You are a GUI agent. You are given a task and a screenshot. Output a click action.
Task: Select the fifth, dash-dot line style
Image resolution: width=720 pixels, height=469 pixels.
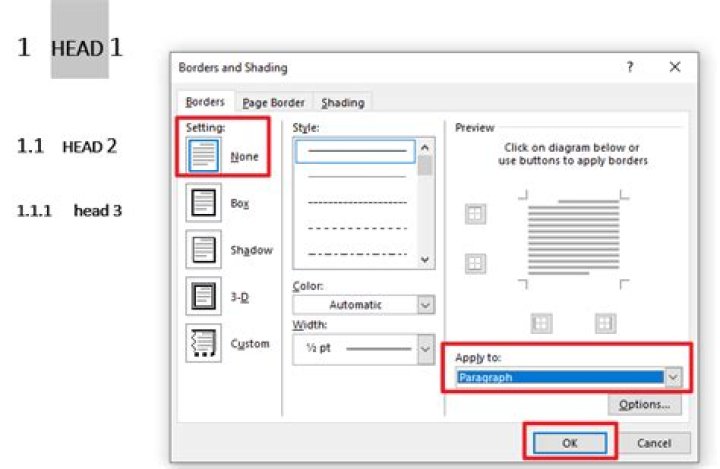coord(357,254)
